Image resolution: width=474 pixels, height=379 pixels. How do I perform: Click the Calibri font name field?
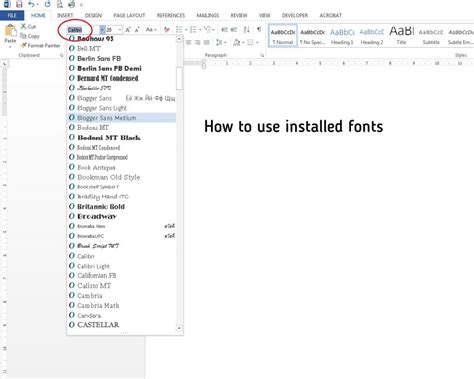pyautogui.click(x=83, y=30)
